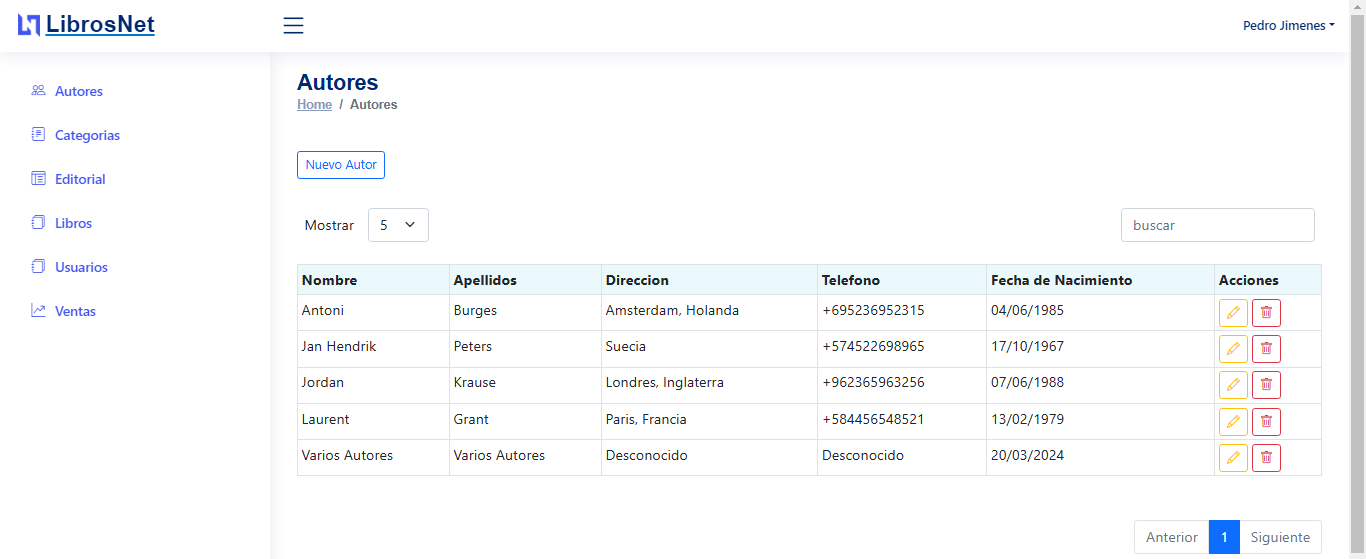The image size is (1366, 559).
Task: Delete the Jan Hendrik author row
Action: pos(1266,349)
